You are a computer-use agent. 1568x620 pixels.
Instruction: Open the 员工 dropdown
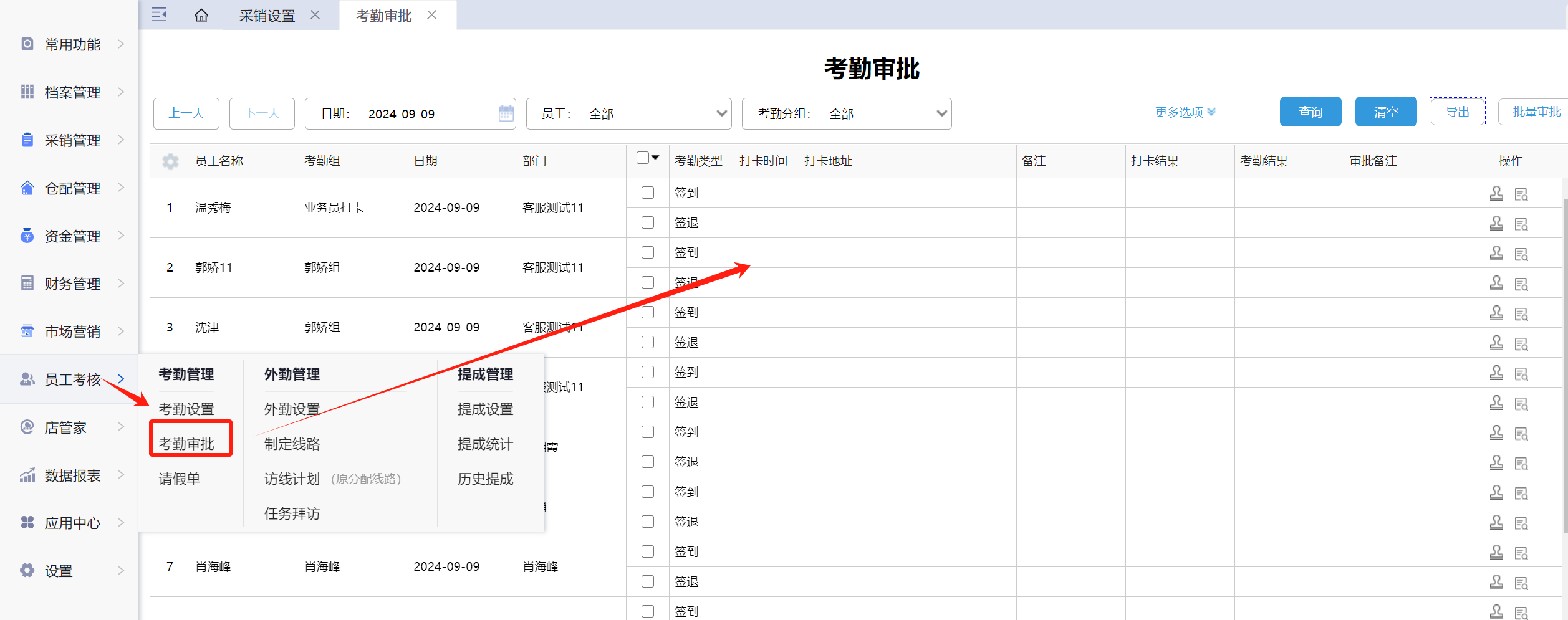pyautogui.click(x=628, y=113)
